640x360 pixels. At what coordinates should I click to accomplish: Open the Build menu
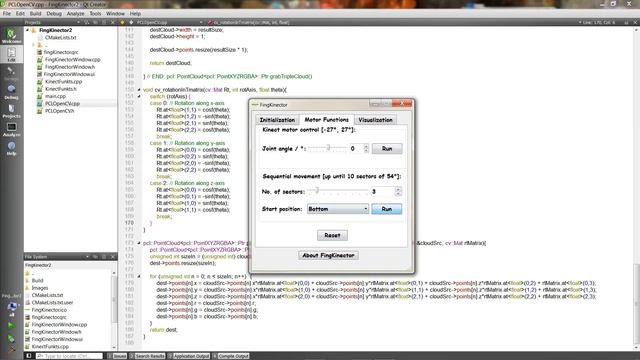(36, 13)
